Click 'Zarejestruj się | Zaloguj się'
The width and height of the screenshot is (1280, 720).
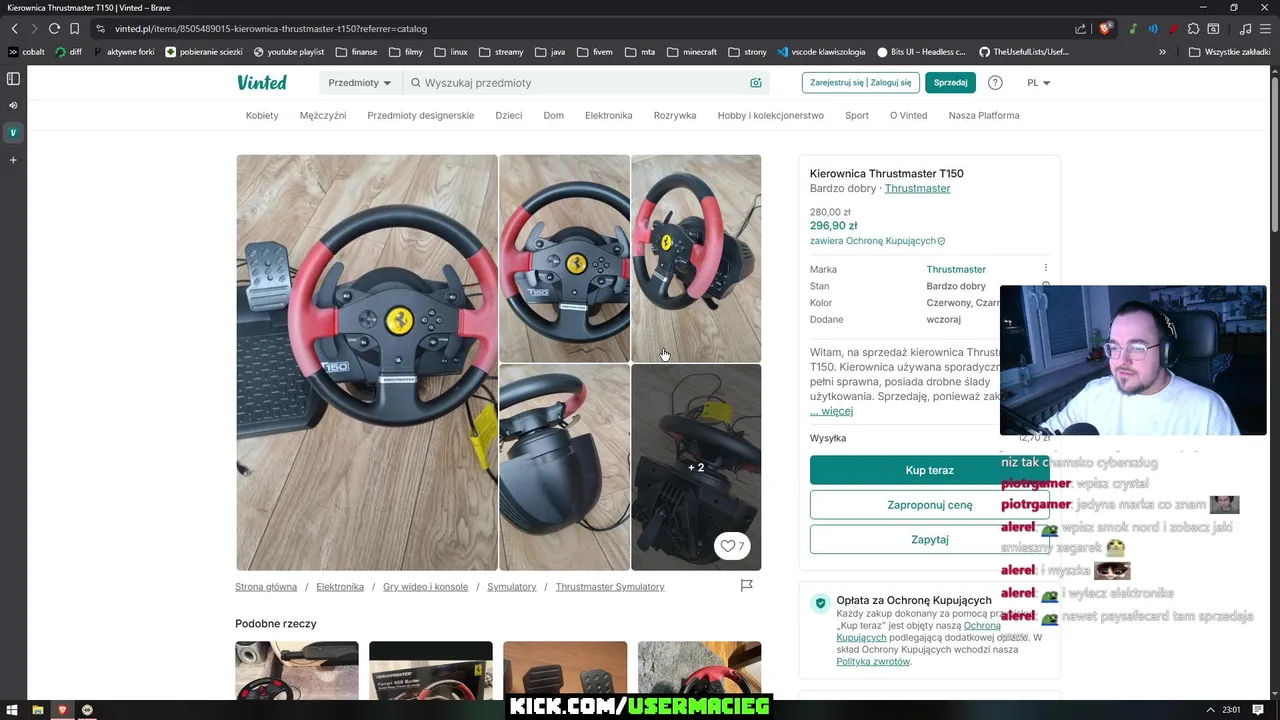click(x=860, y=83)
